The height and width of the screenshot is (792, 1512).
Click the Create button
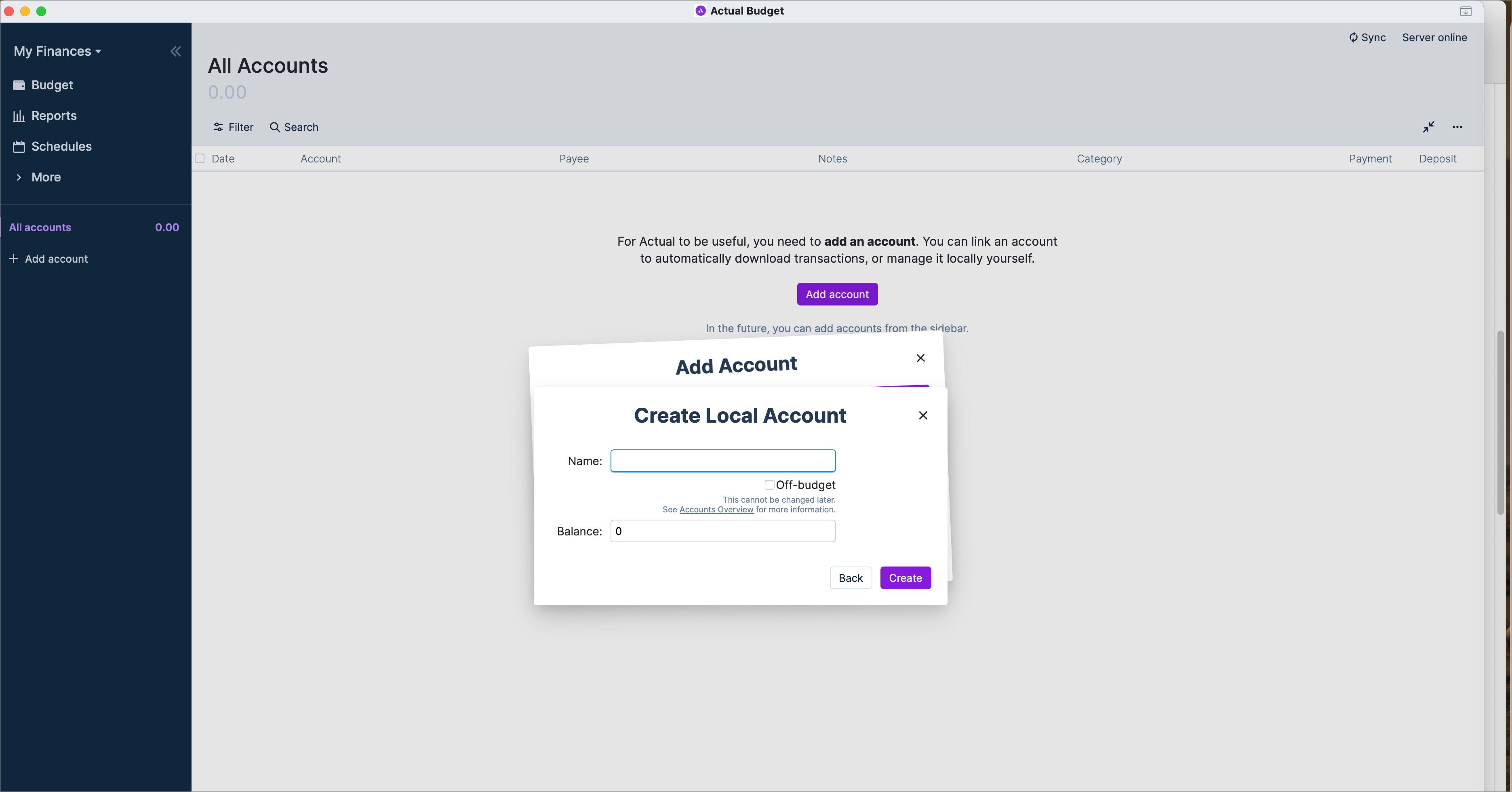click(905, 578)
